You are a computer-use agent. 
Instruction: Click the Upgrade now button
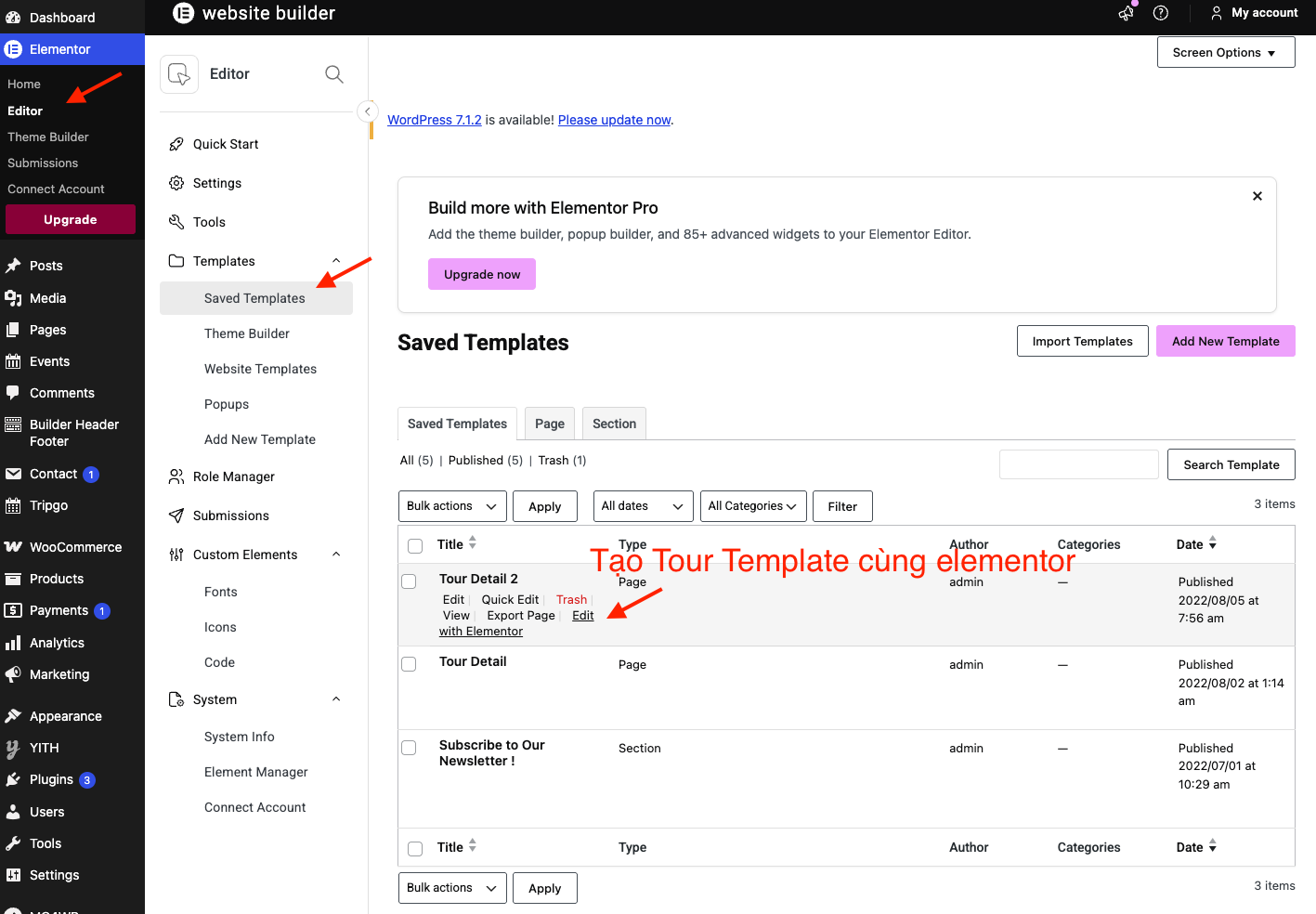pos(482,274)
